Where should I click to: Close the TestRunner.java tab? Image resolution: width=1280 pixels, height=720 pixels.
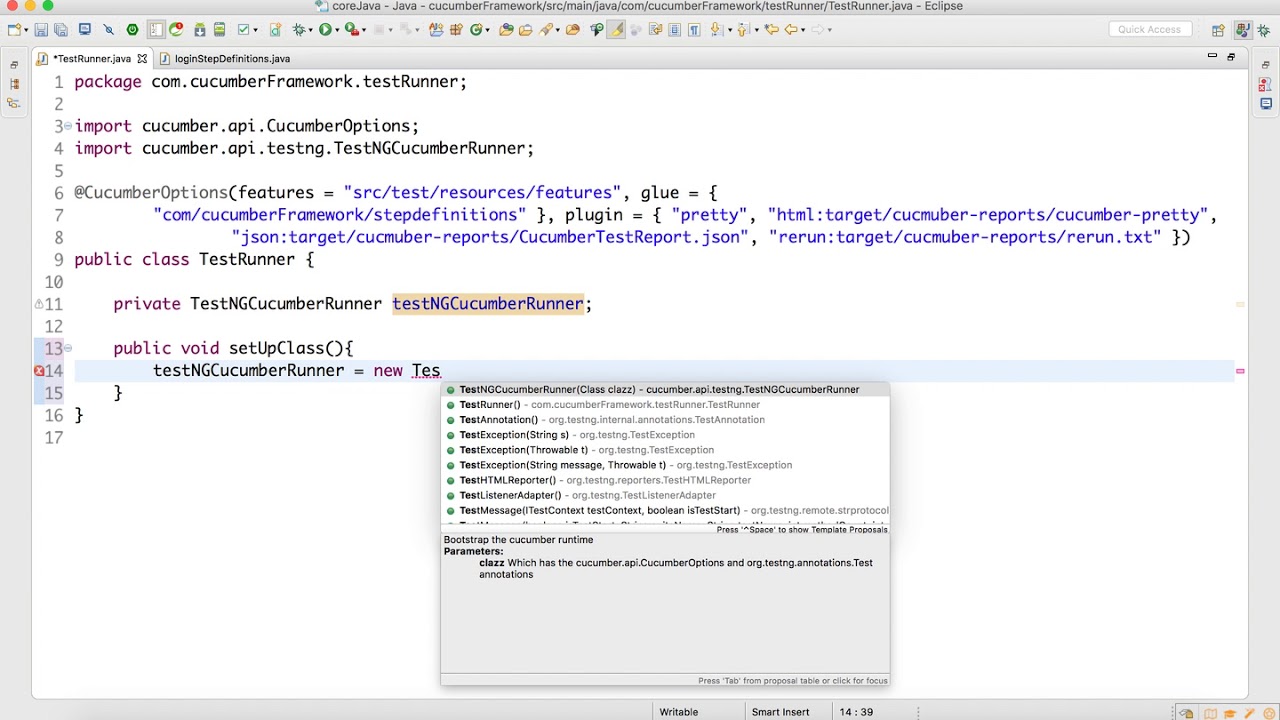142,59
